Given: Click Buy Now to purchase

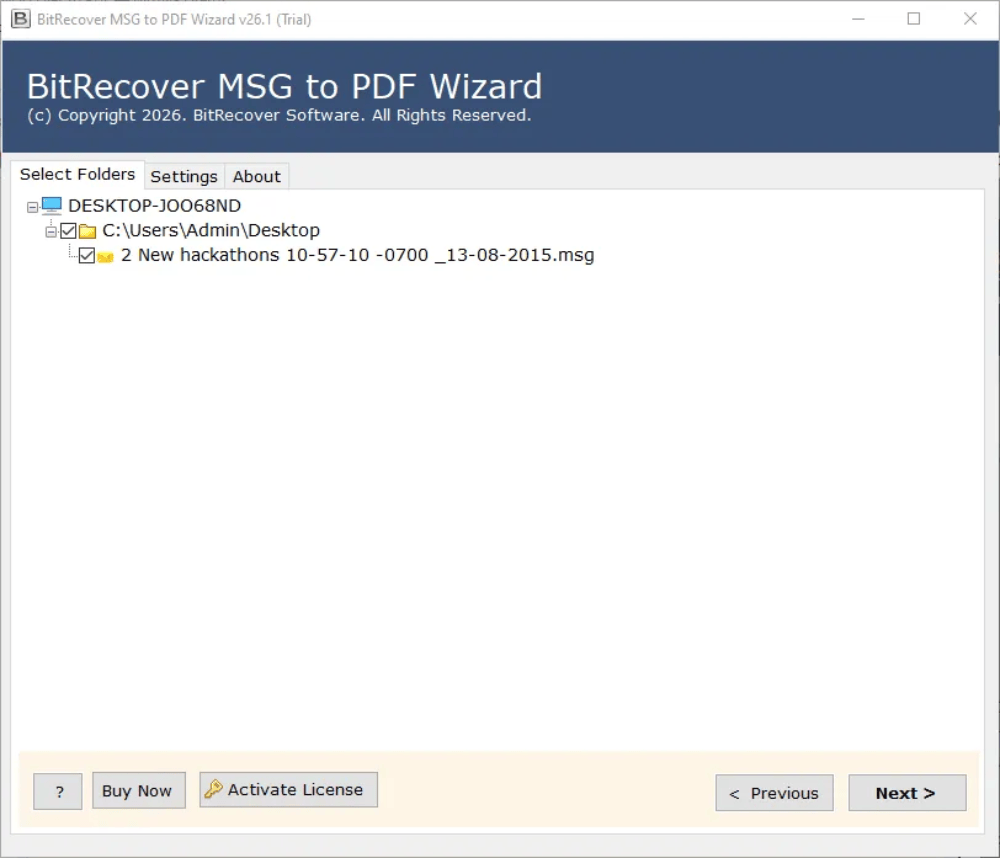Looking at the screenshot, I should coord(138,790).
